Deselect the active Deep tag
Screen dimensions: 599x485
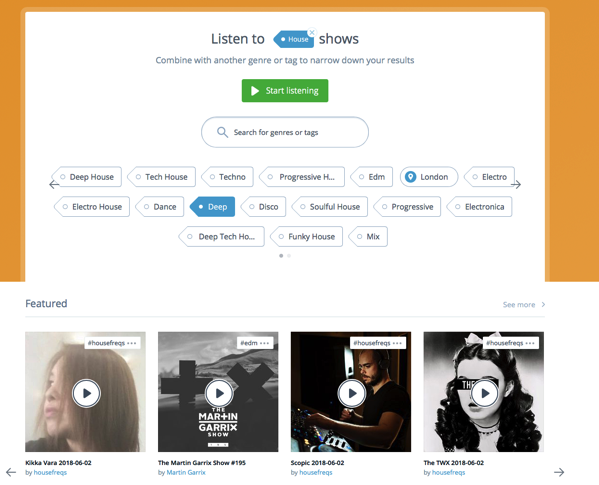tap(212, 207)
